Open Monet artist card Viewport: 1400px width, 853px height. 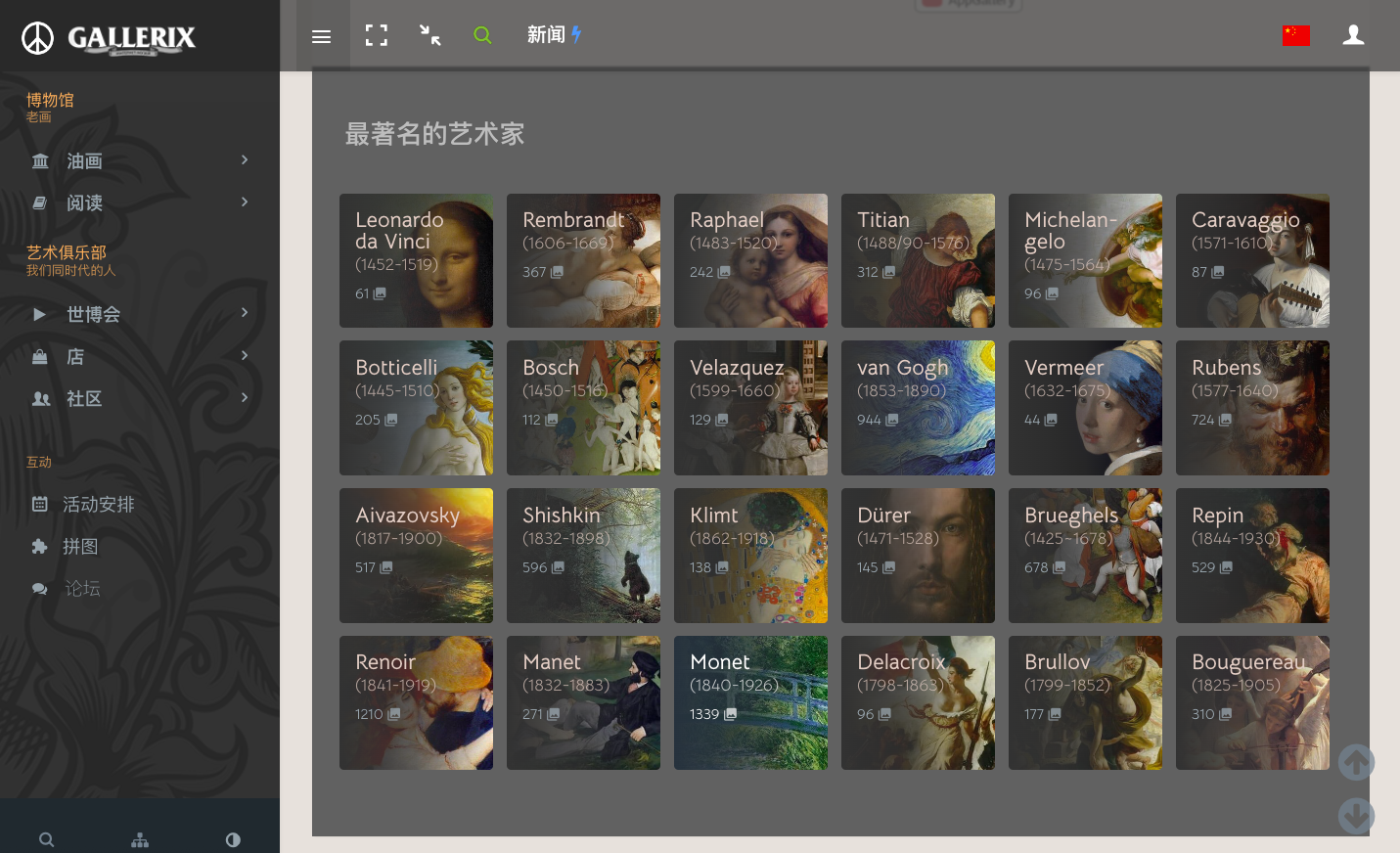click(x=750, y=702)
